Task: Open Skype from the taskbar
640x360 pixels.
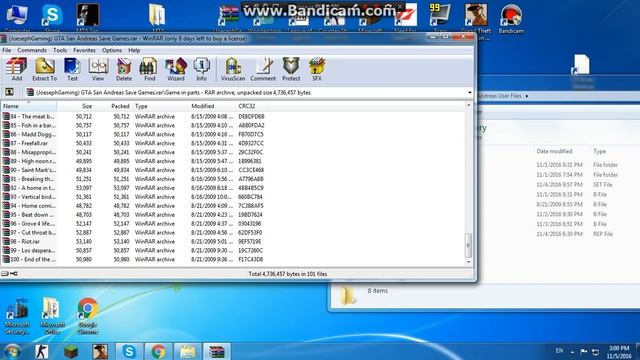Action: [129, 351]
